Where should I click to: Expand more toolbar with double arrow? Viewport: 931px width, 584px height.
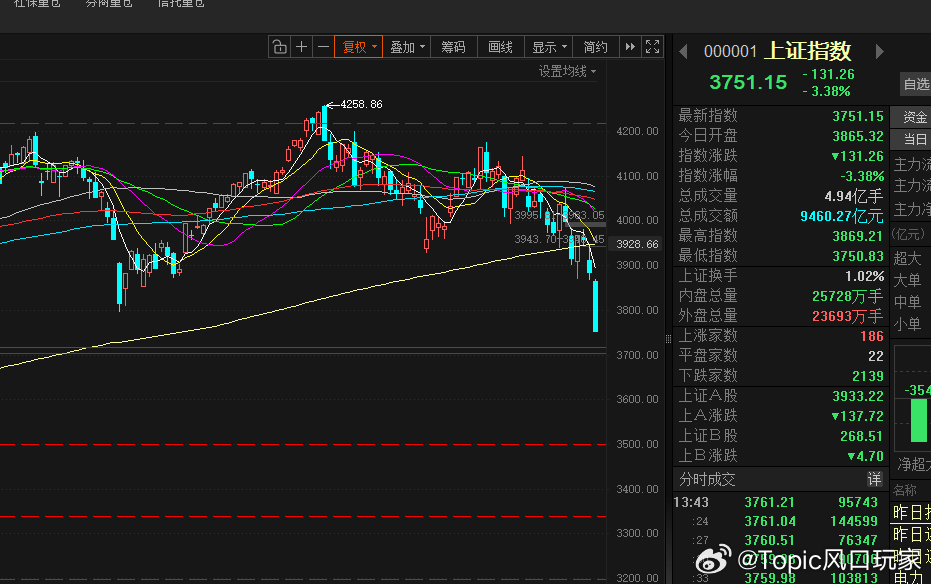(x=630, y=47)
